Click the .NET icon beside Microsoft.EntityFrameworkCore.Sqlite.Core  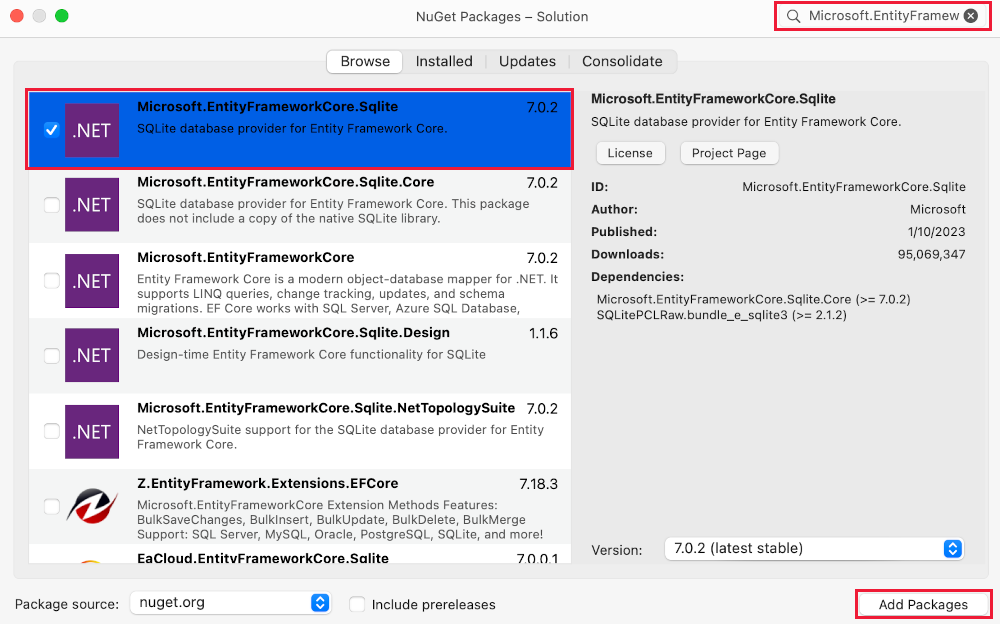(x=91, y=205)
